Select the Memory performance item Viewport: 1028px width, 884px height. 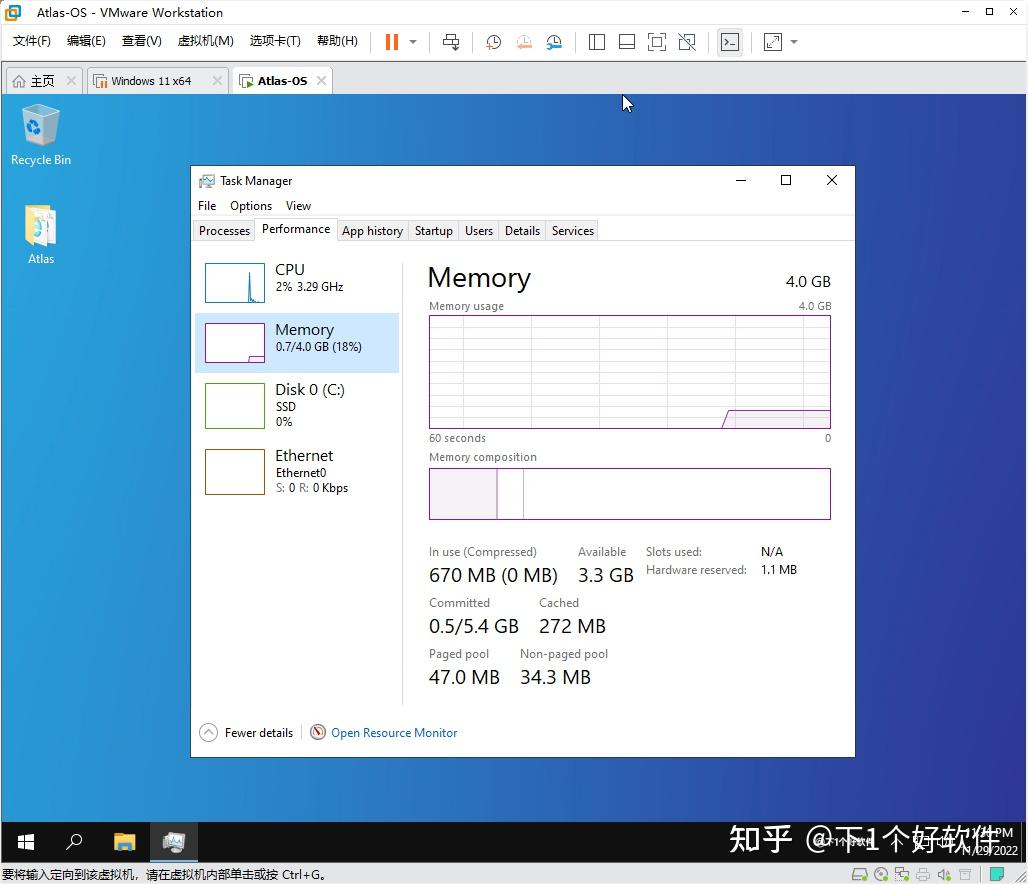(297, 343)
